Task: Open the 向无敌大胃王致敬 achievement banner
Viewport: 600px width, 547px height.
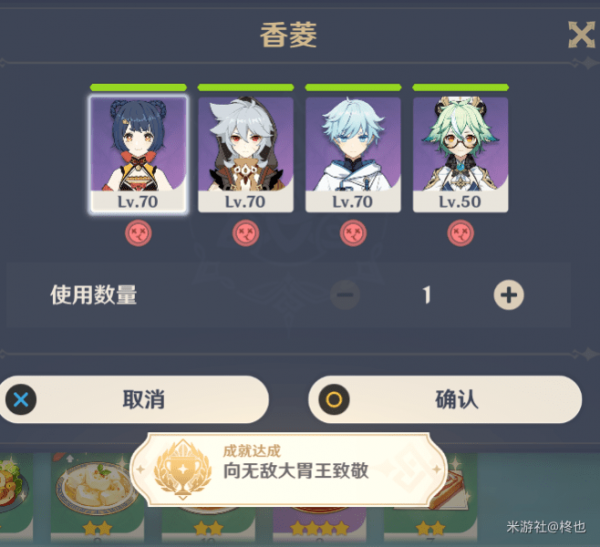Action: point(289,470)
